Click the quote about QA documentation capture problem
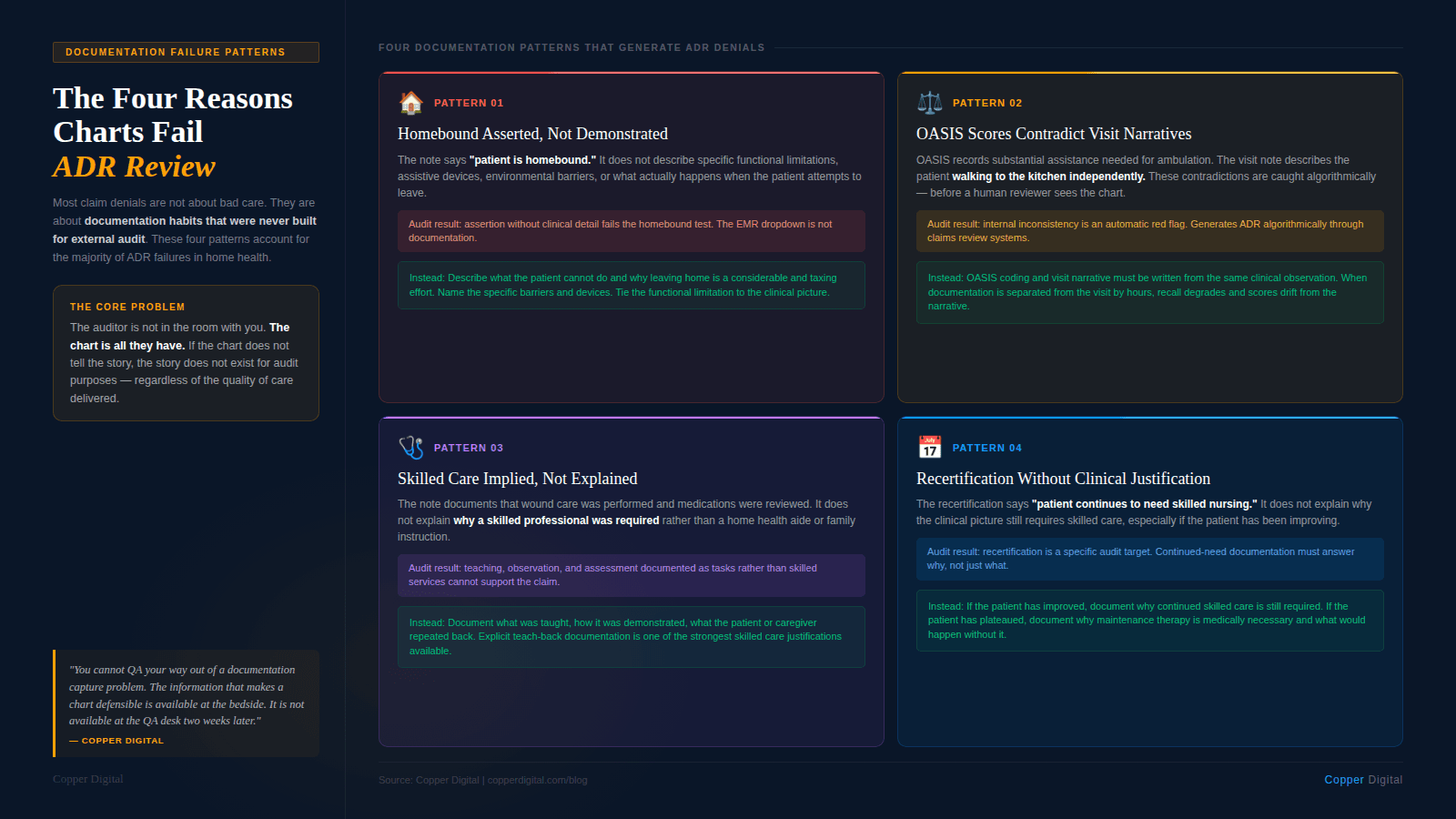 tap(187, 695)
